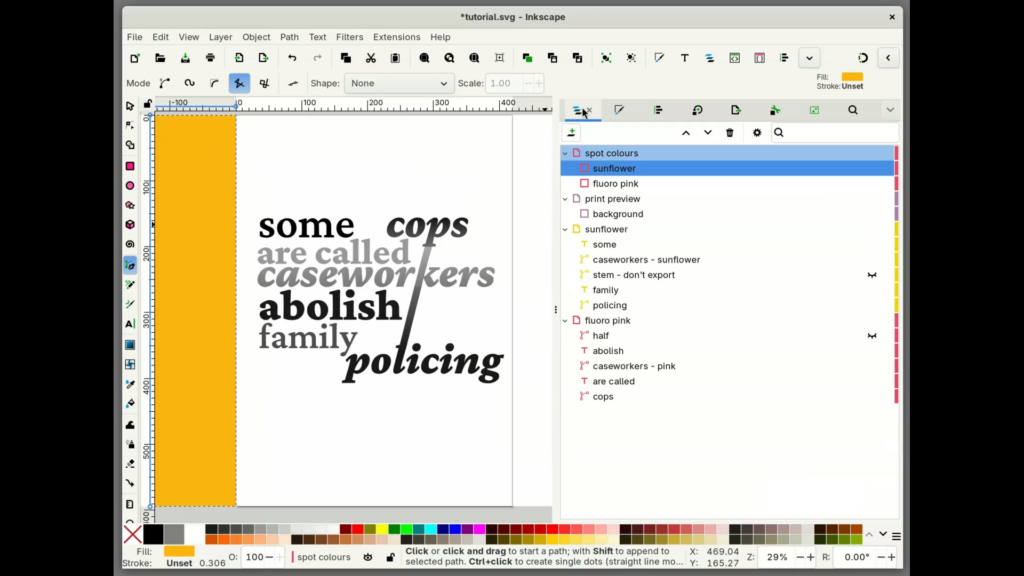
Task: Raise the selected object with the up arrow
Action: pyautogui.click(x=686, y=132)
